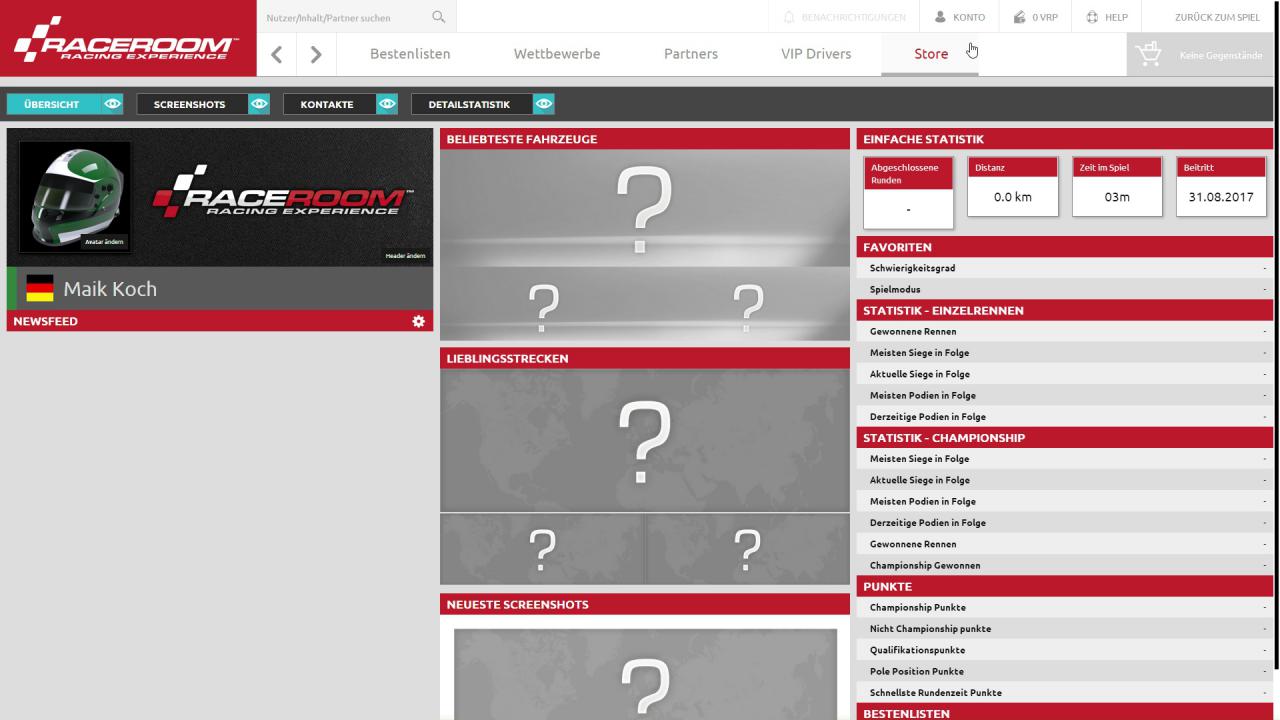Go back with the left arrow
The image size is (1280, 720).
[277, 55]
